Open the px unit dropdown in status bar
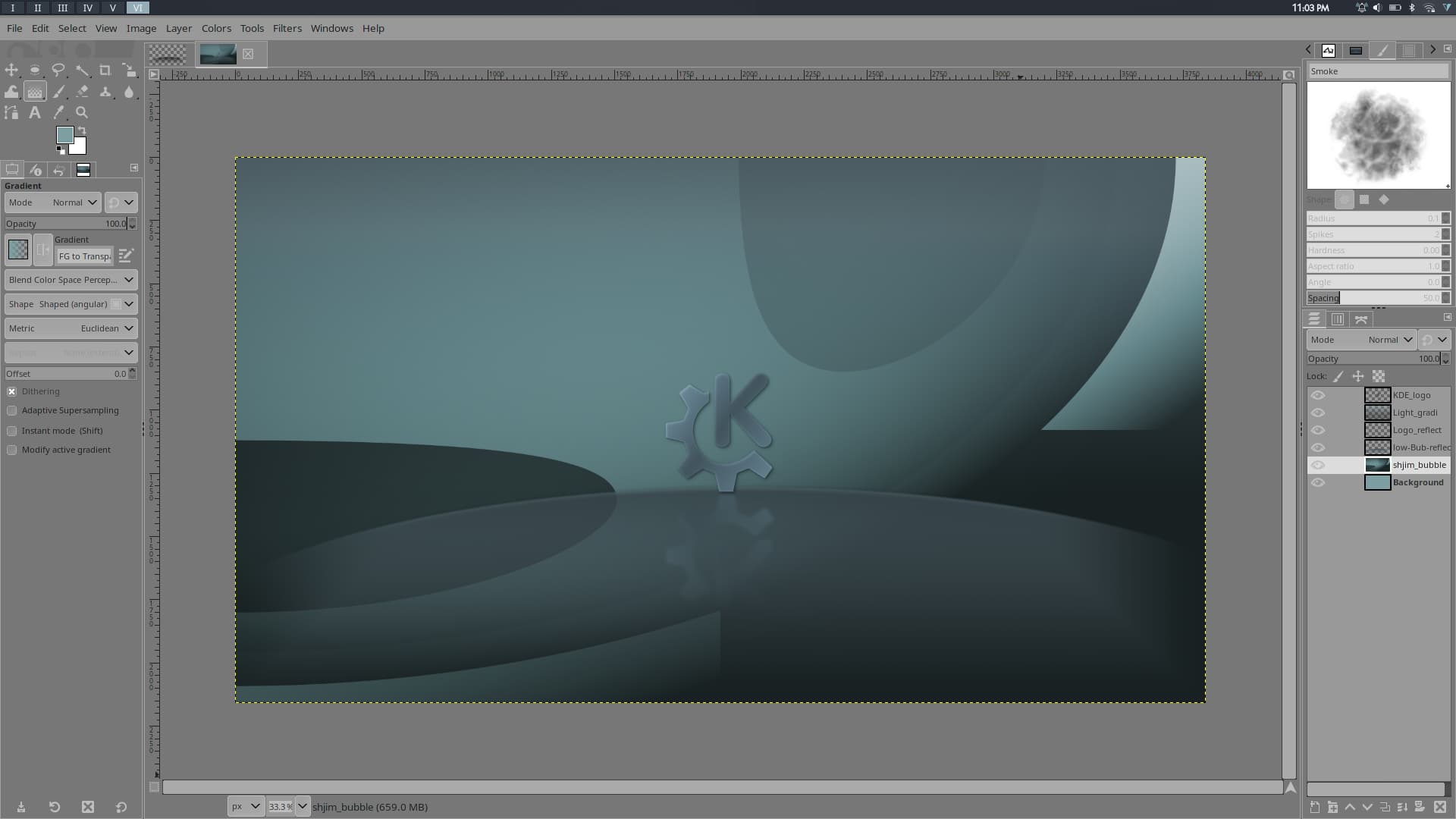This screenshot has height=819, width=1456. click(246, 806)
